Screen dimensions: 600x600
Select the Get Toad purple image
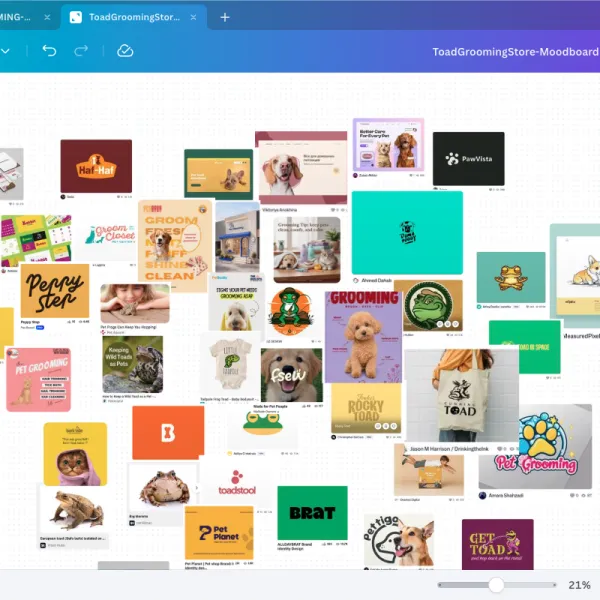pyautogui.click(x=497, y=544)
